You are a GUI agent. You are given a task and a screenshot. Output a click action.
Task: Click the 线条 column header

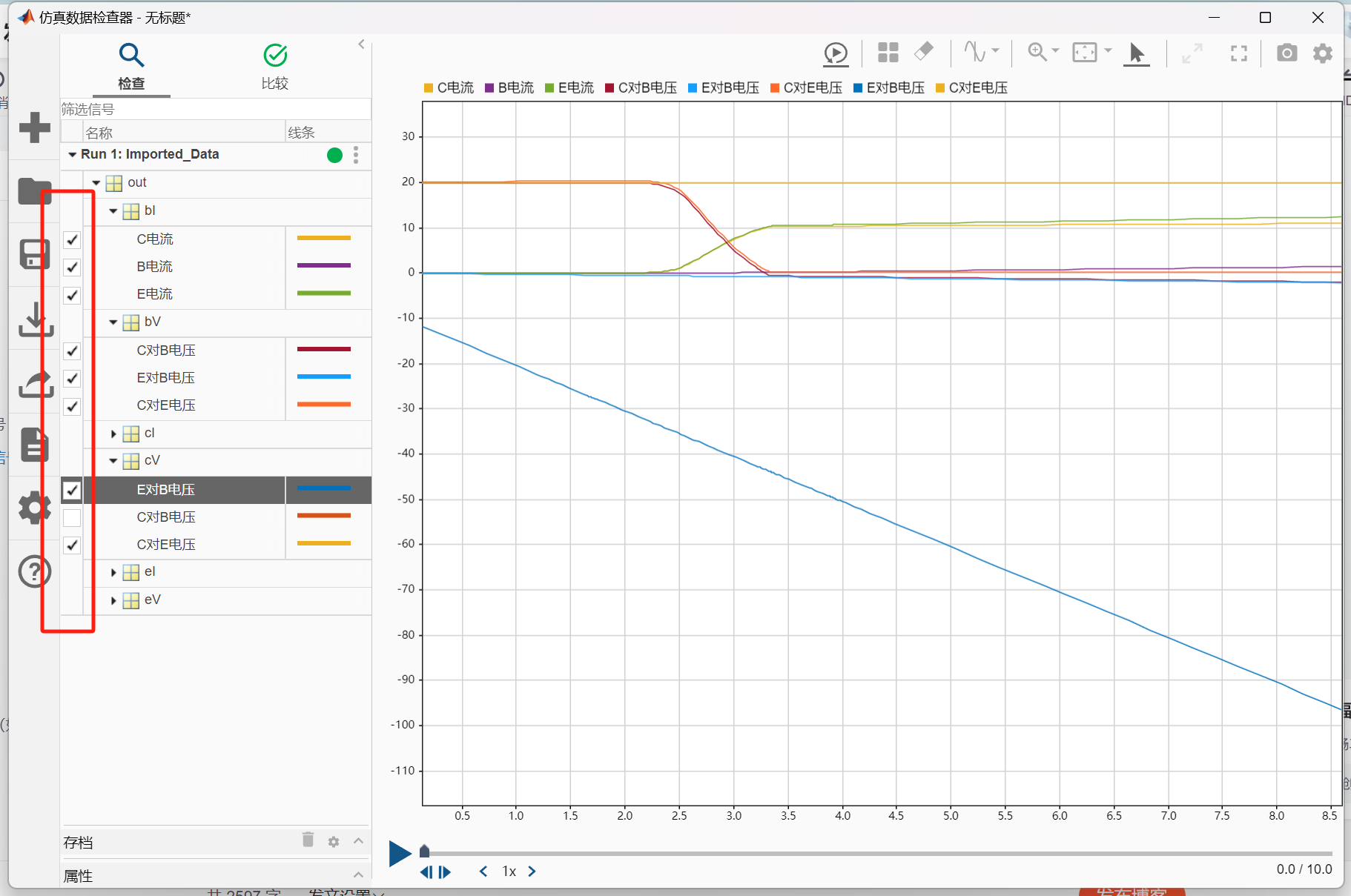(x=328, y=133)
